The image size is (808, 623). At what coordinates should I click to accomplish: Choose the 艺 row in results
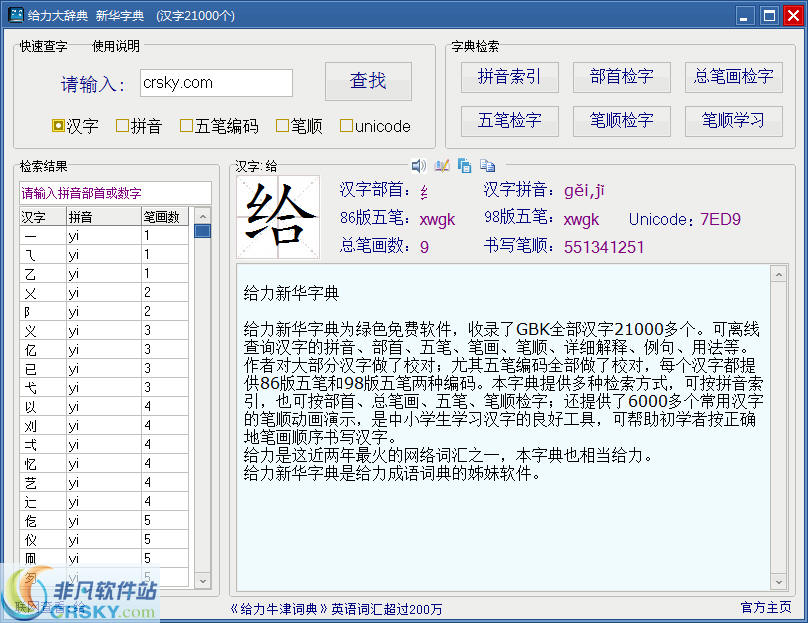point(104,484)
